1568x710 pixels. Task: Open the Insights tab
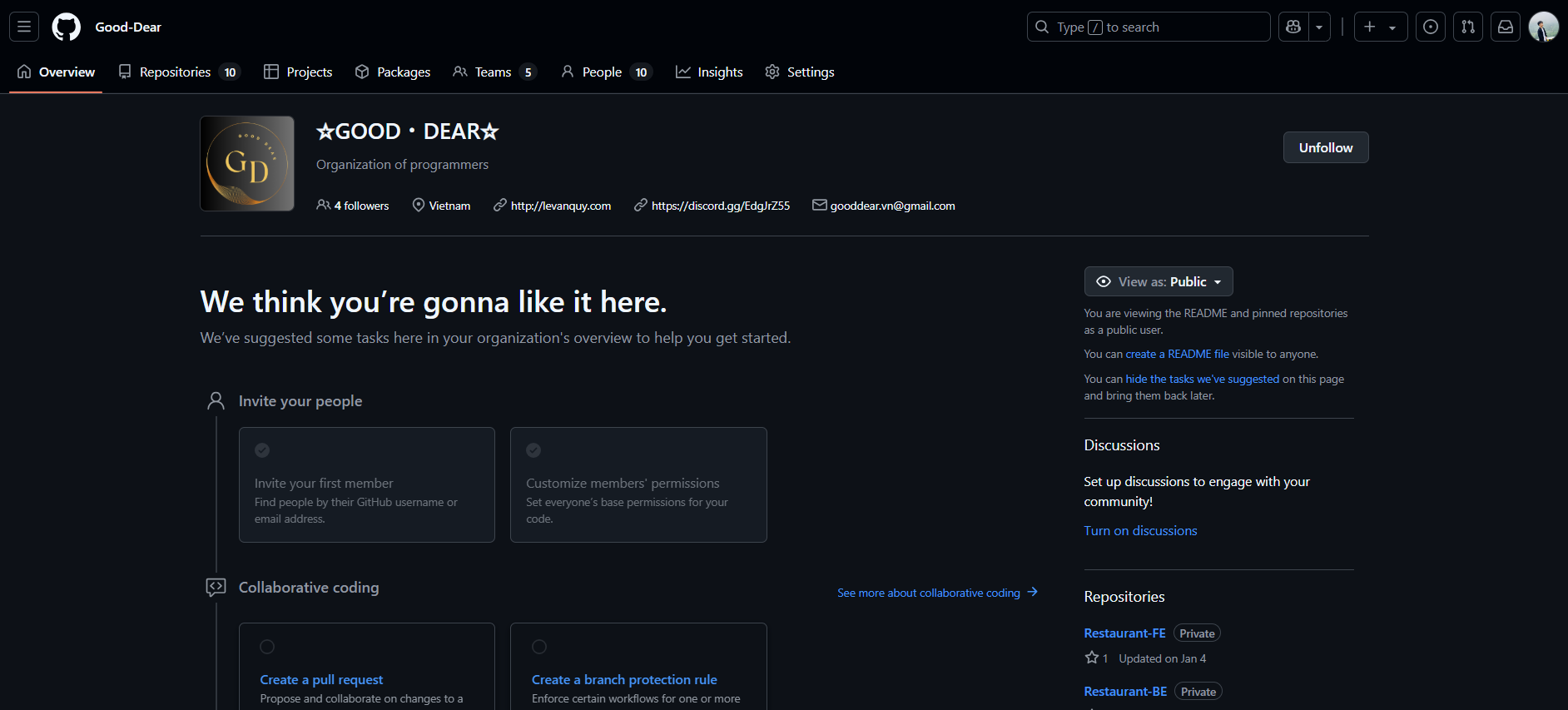[709, 72]
